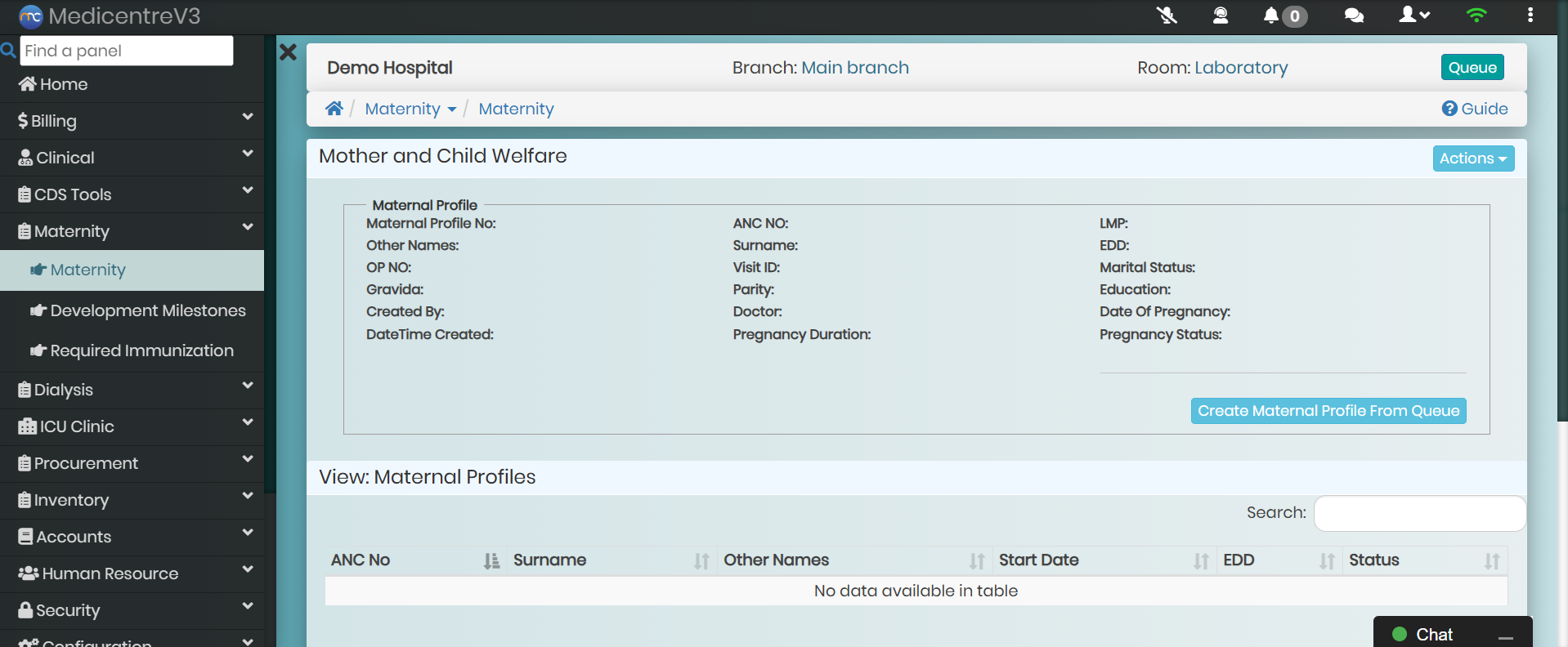1568x647 pixels.
Task: Open the user account dropdown
Action: 1413,16
